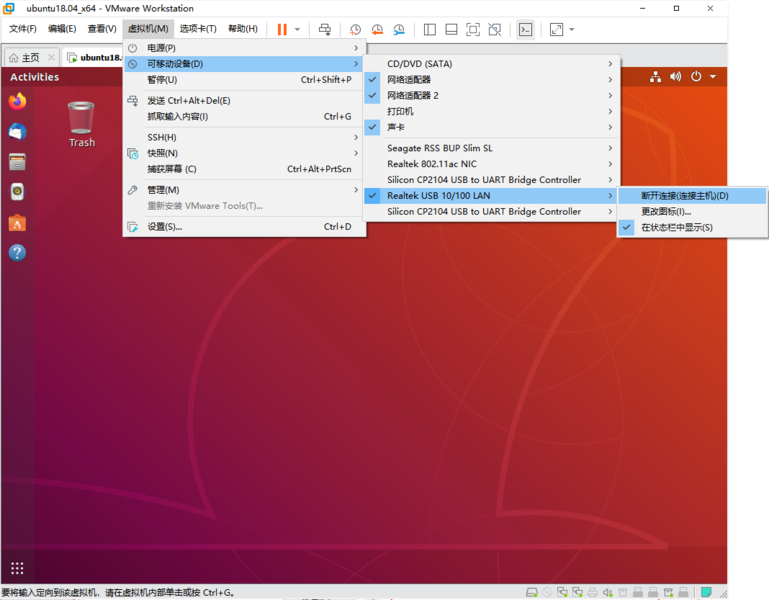Screen dimensions: 769x600
Task: Show applications via the dock grid icon
Action: [x=17, y=568]
